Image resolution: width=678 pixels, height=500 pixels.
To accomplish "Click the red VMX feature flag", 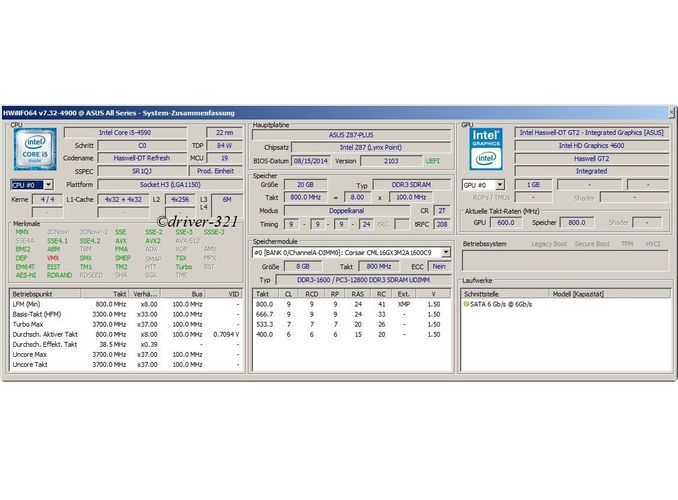I will 53,258.
